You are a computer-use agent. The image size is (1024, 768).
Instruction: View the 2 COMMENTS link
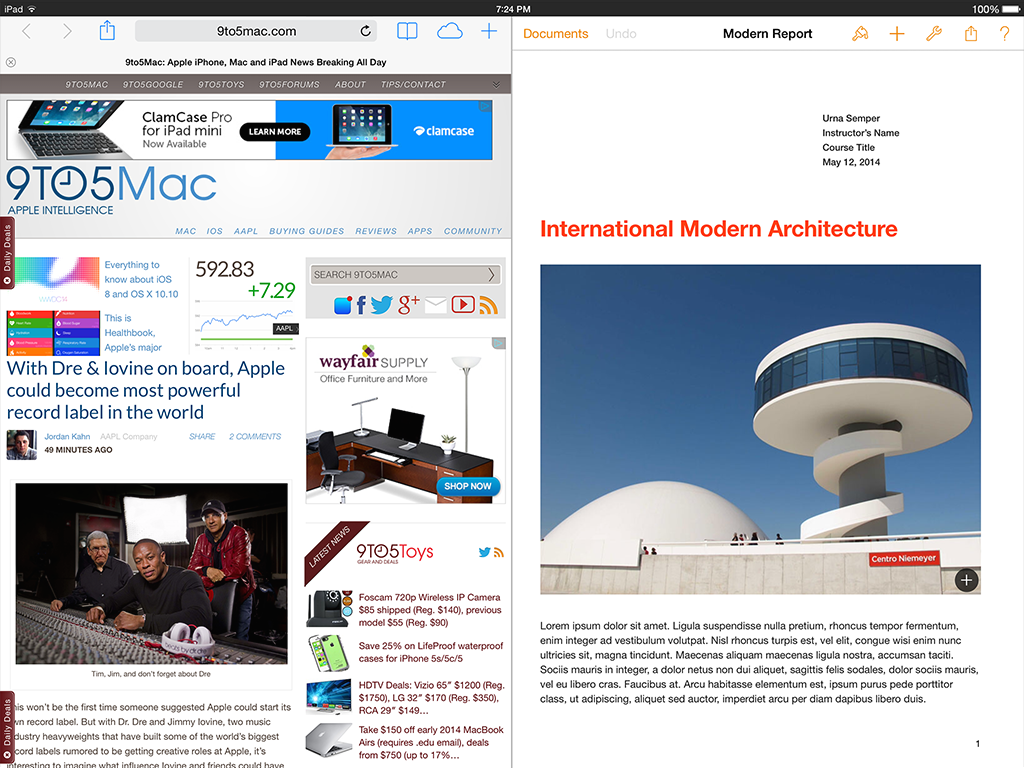[x=255, y=436]
